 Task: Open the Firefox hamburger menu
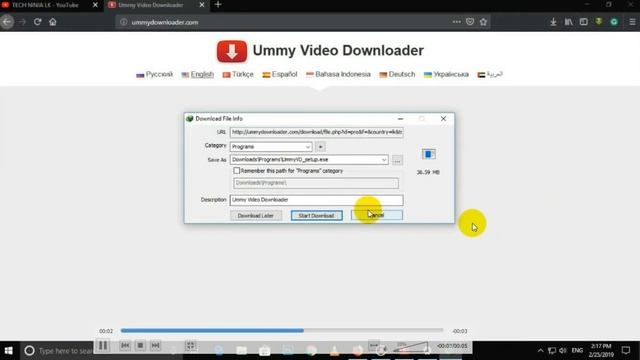(x=632, y=22)
